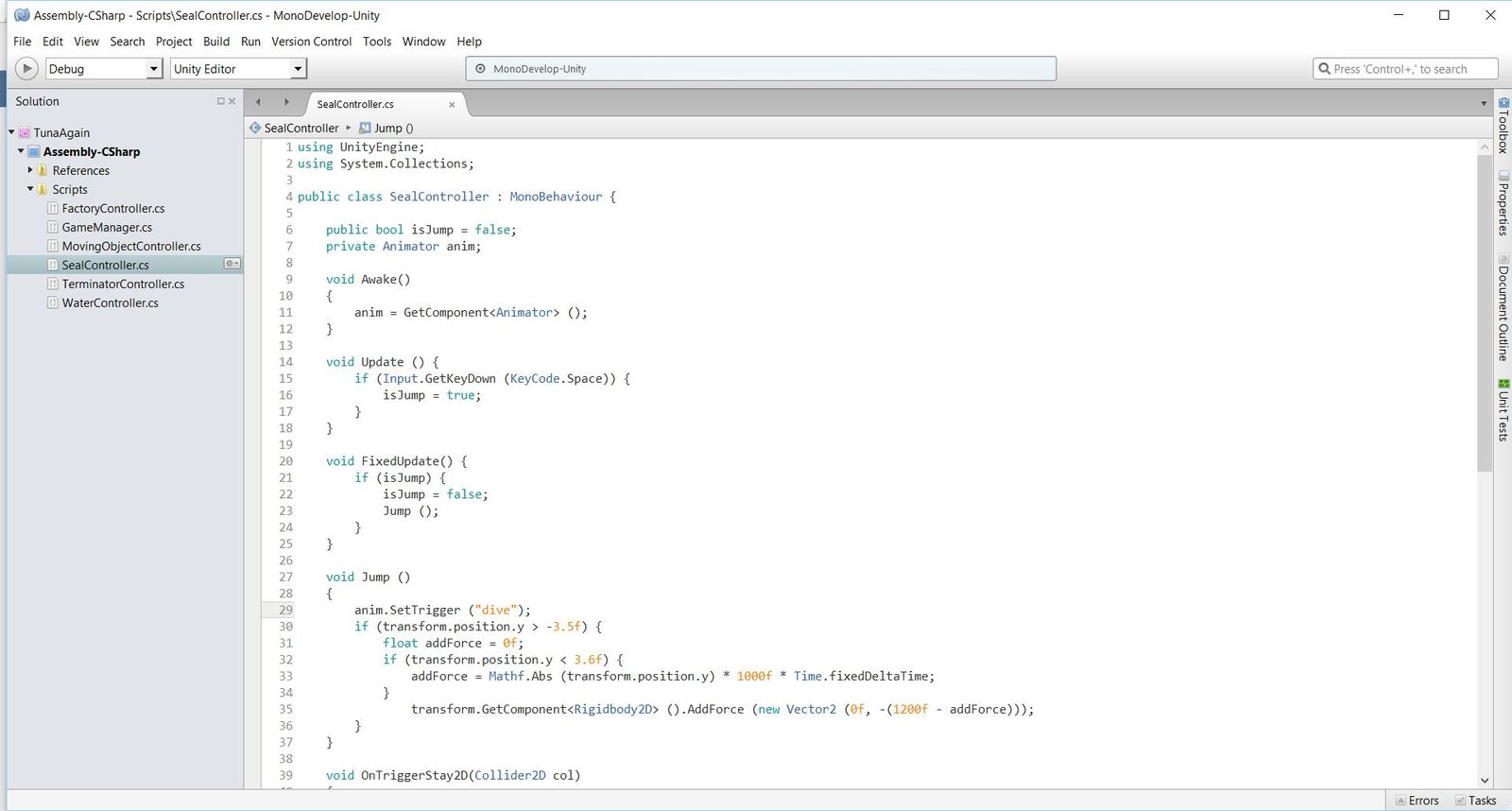The image size is (1512, 811).
Task: Click the MonoDevelop-Unity status bar field
Action: 761,69
